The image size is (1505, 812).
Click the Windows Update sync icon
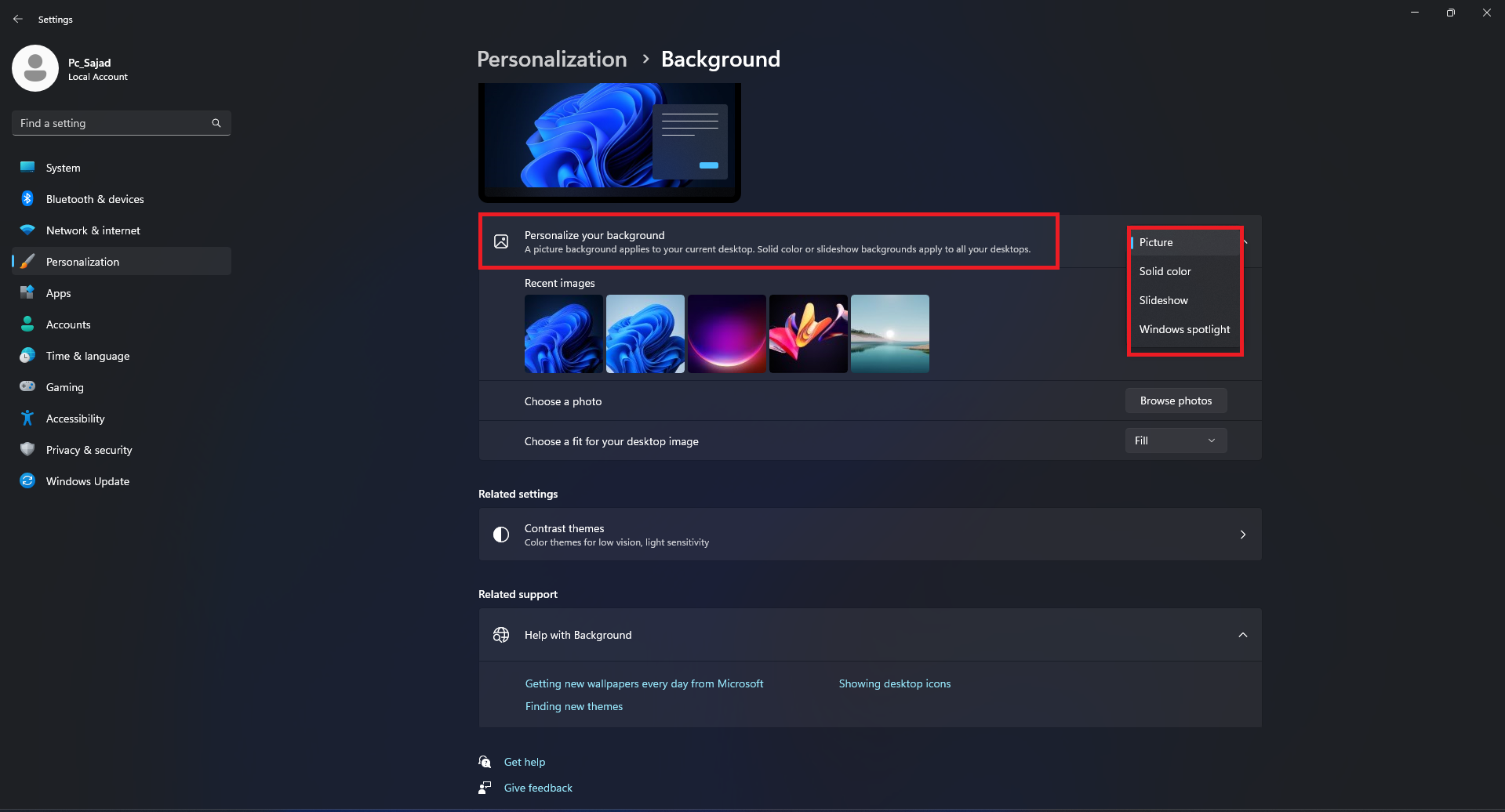pos(27,480)
